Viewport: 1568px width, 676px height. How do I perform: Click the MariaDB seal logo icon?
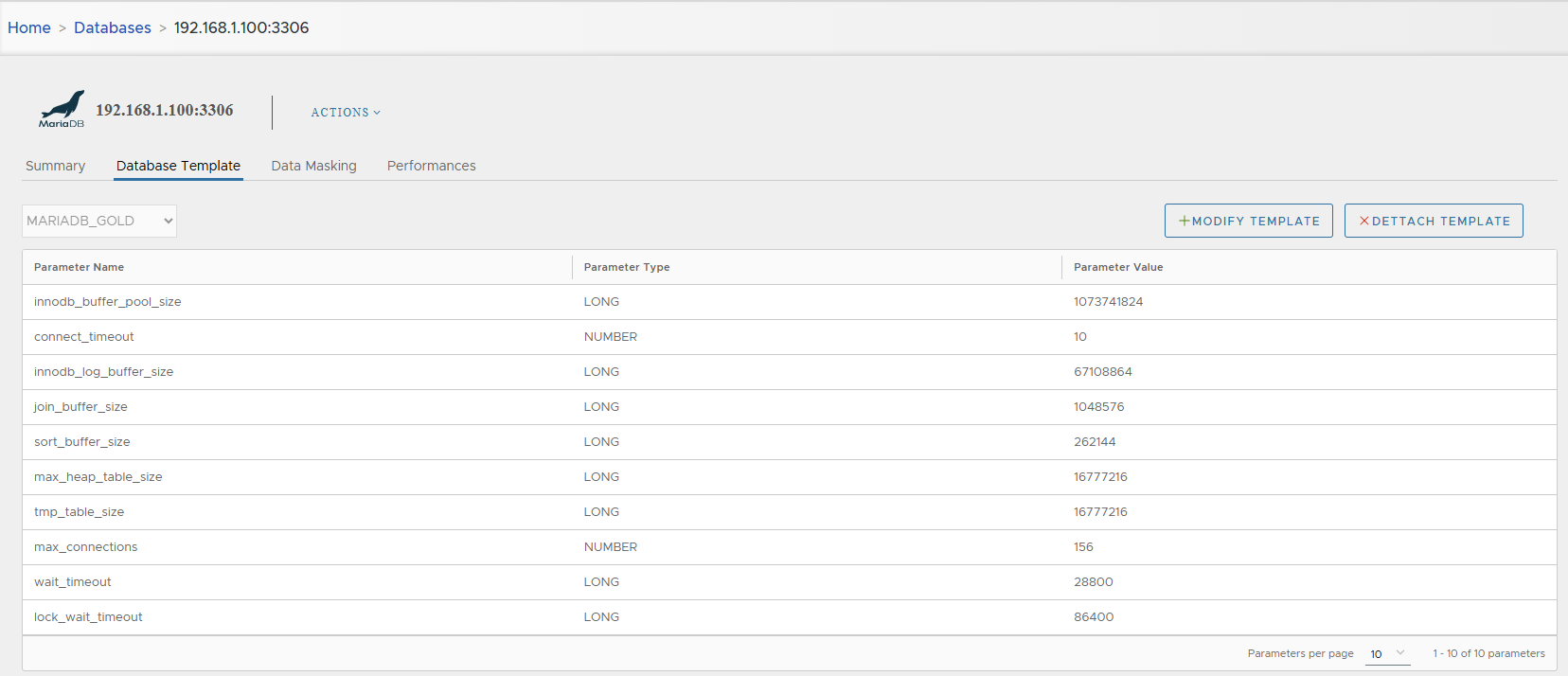pos(62,109)
